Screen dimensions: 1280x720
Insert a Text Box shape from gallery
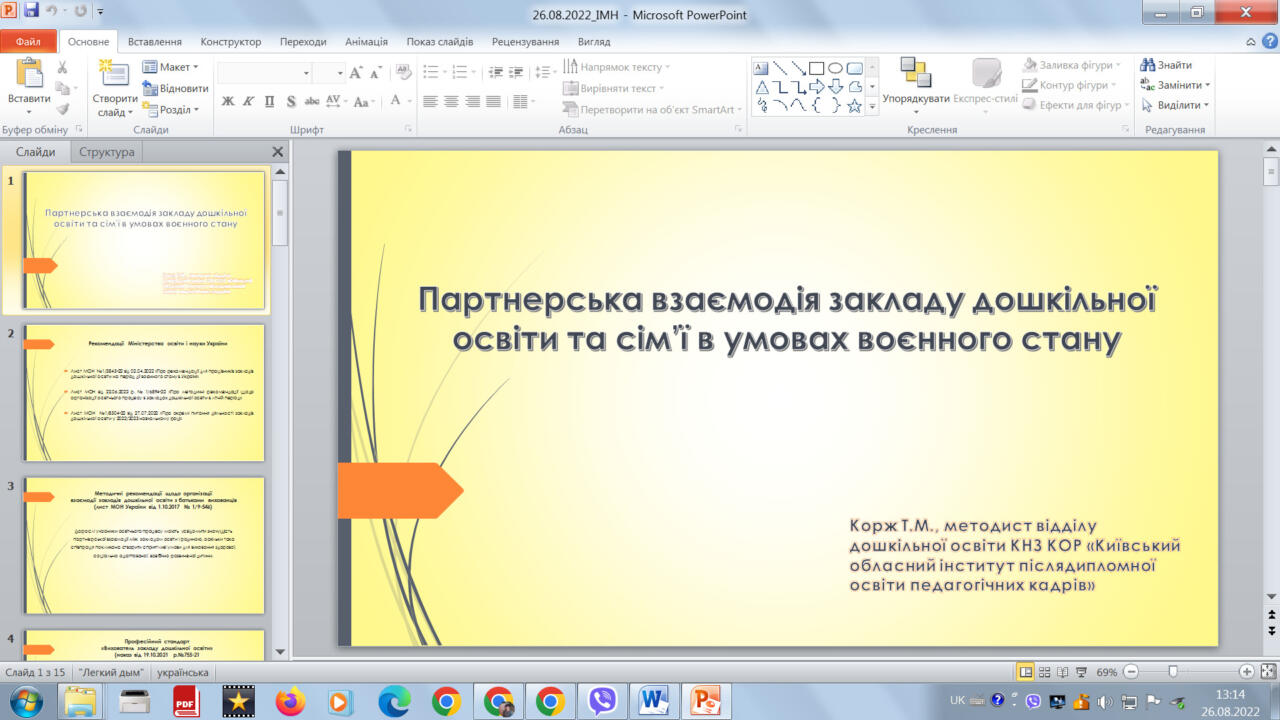point(761,68)
